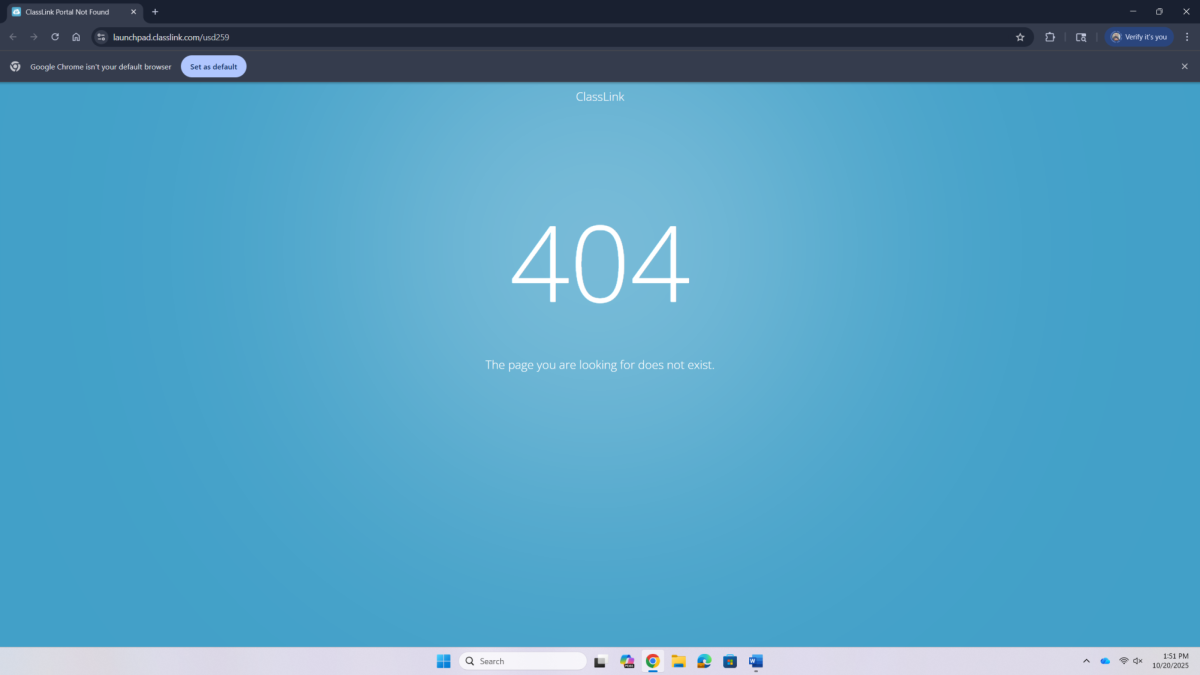The height and width of the screenshot is (675, 1200).
Task: Go to the Chrome home page icon
Action: tap(76, 37)
